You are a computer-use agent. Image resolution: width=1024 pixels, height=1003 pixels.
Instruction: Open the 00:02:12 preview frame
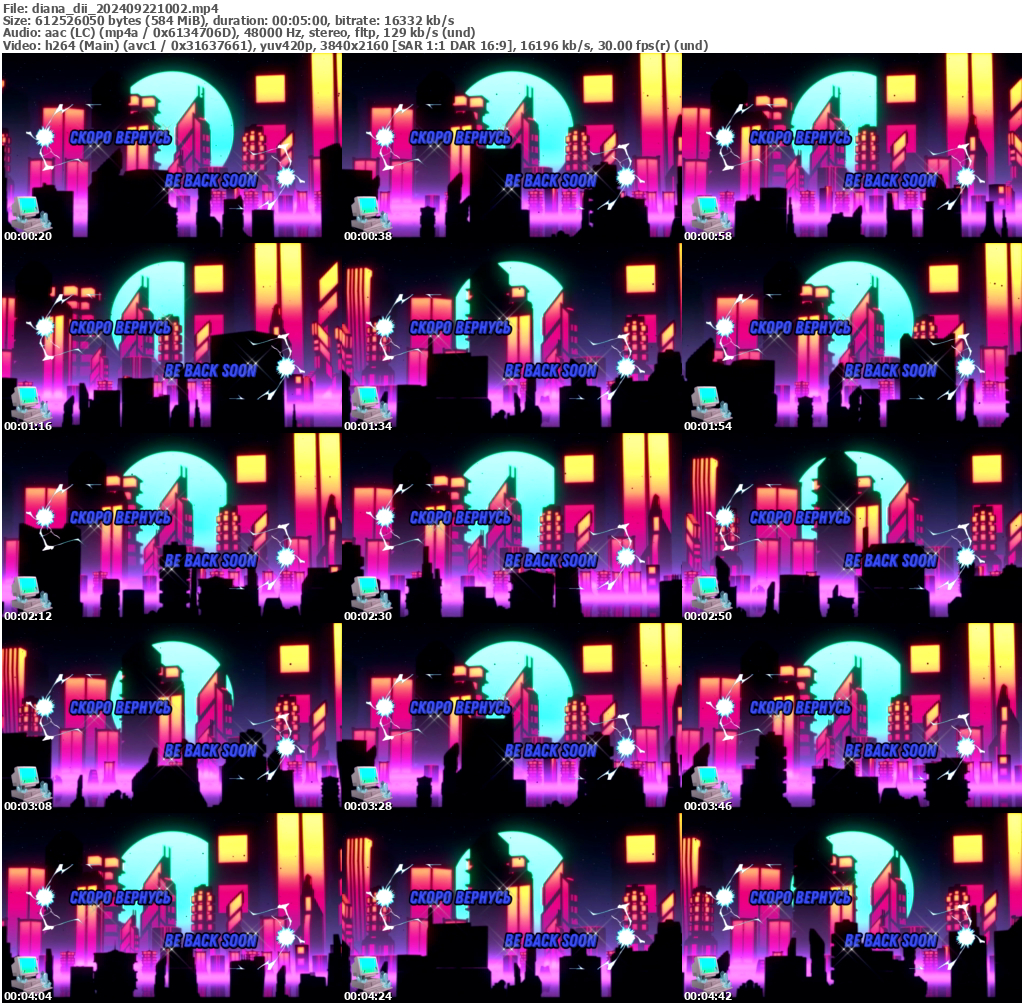pyautogui.click(x=171, y=527)
